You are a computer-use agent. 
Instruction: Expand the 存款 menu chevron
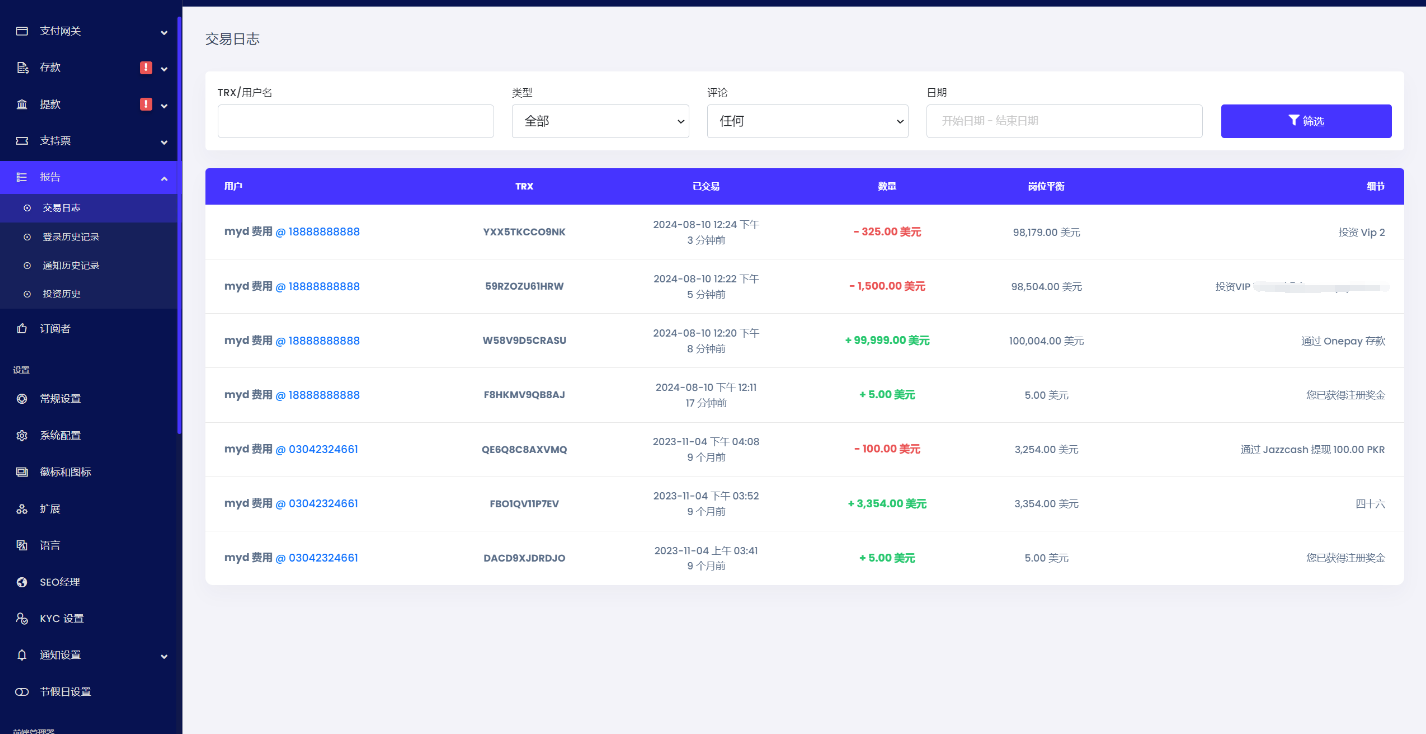click(164, 69)
